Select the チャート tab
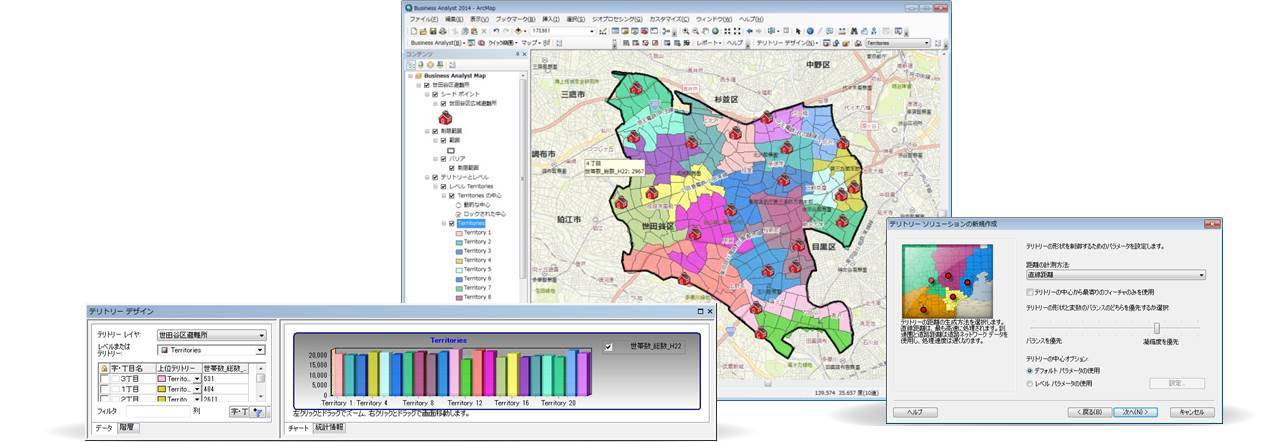 pyautogui.click(x=299, y=428)
